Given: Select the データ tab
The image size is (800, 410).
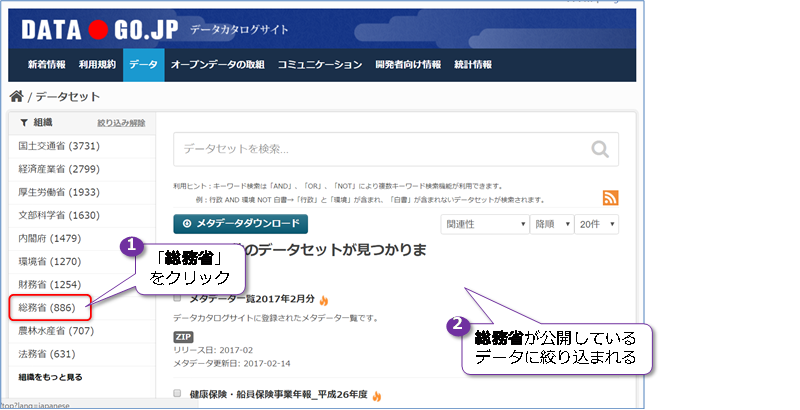Looking at the screenshot, I should (x=143, y=65).
